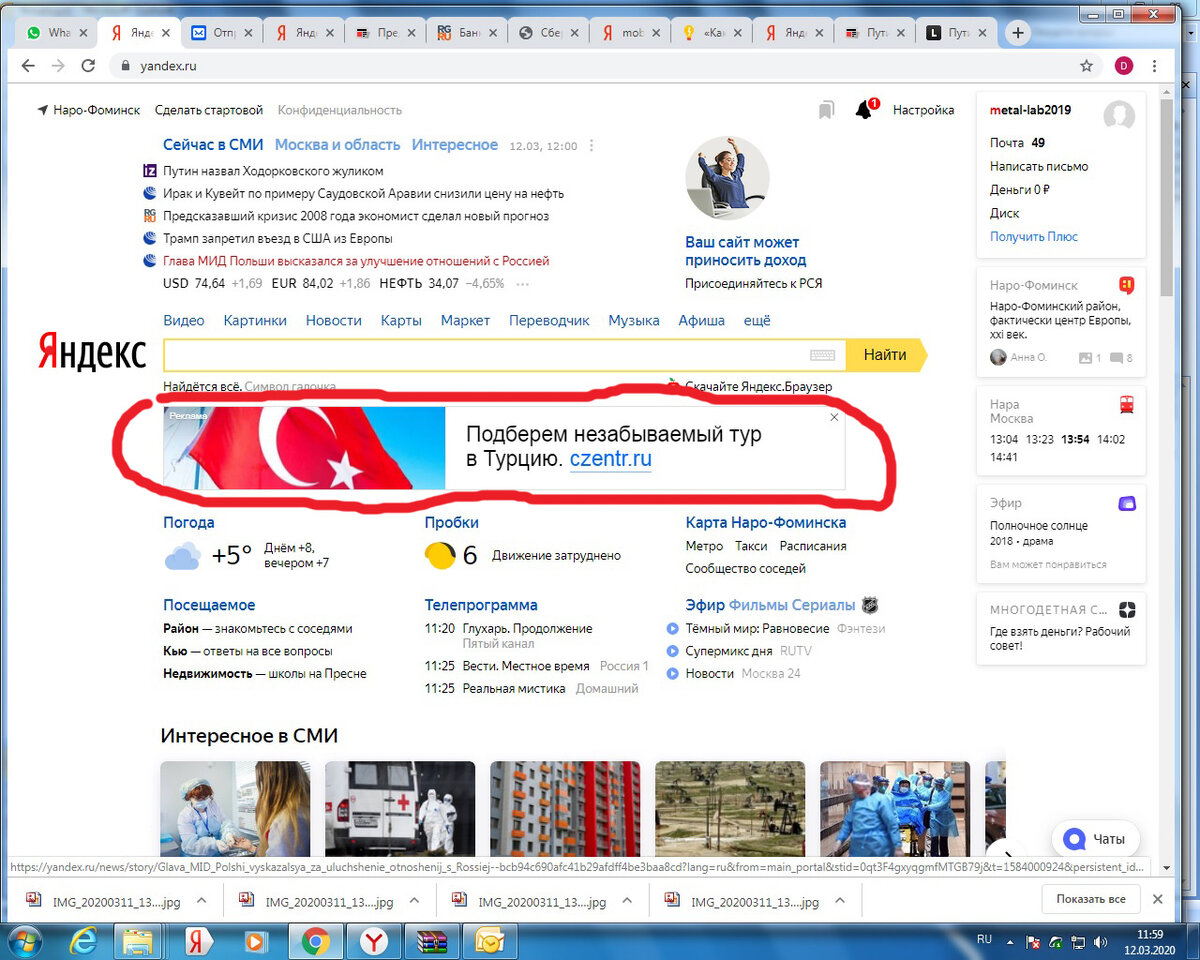The image size is (1200, 960).
Task: Open the ambulance news thumbnail
Action: pyautogui.click(x=400, y=808)
